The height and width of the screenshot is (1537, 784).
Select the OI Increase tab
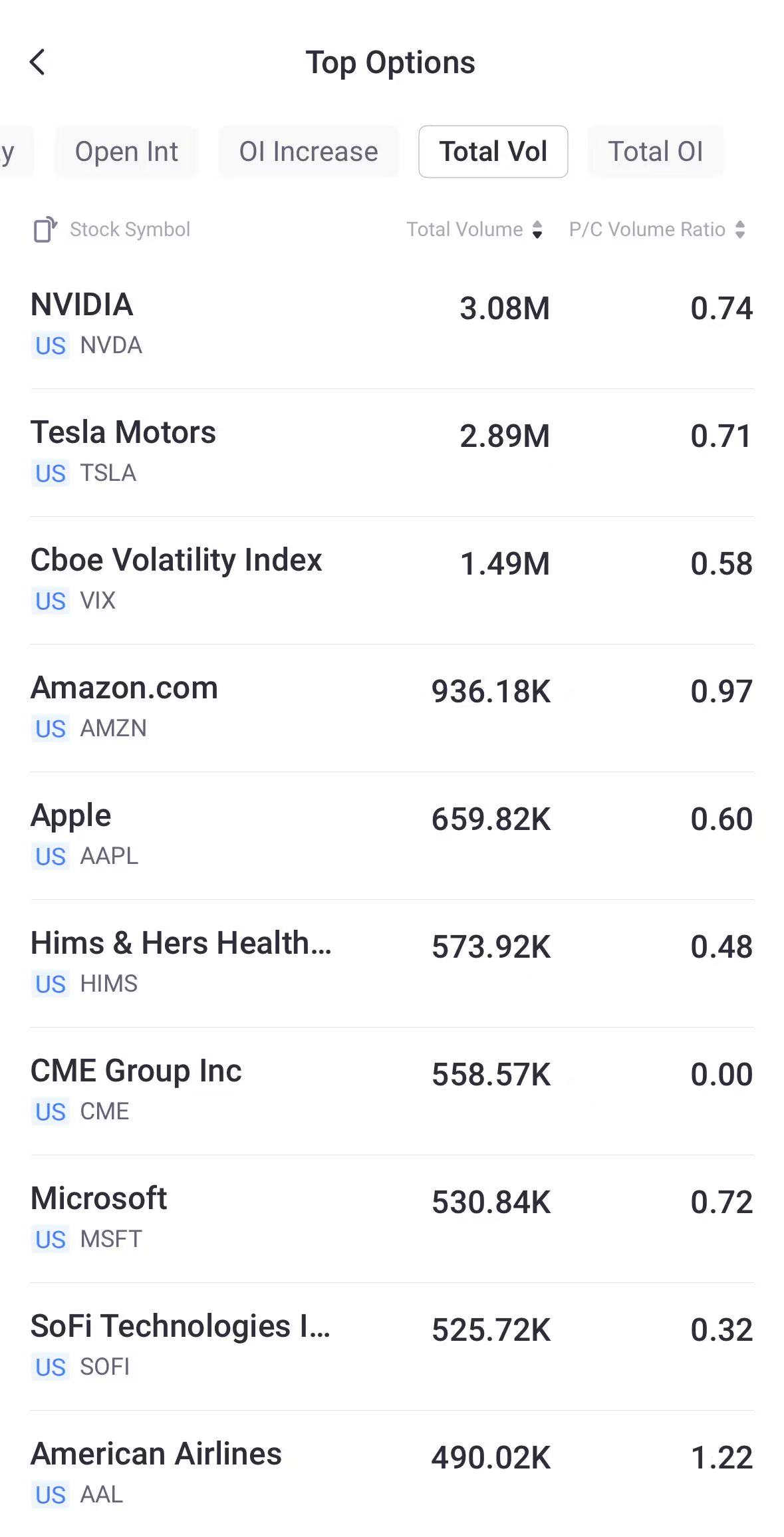tap(309, 152)
